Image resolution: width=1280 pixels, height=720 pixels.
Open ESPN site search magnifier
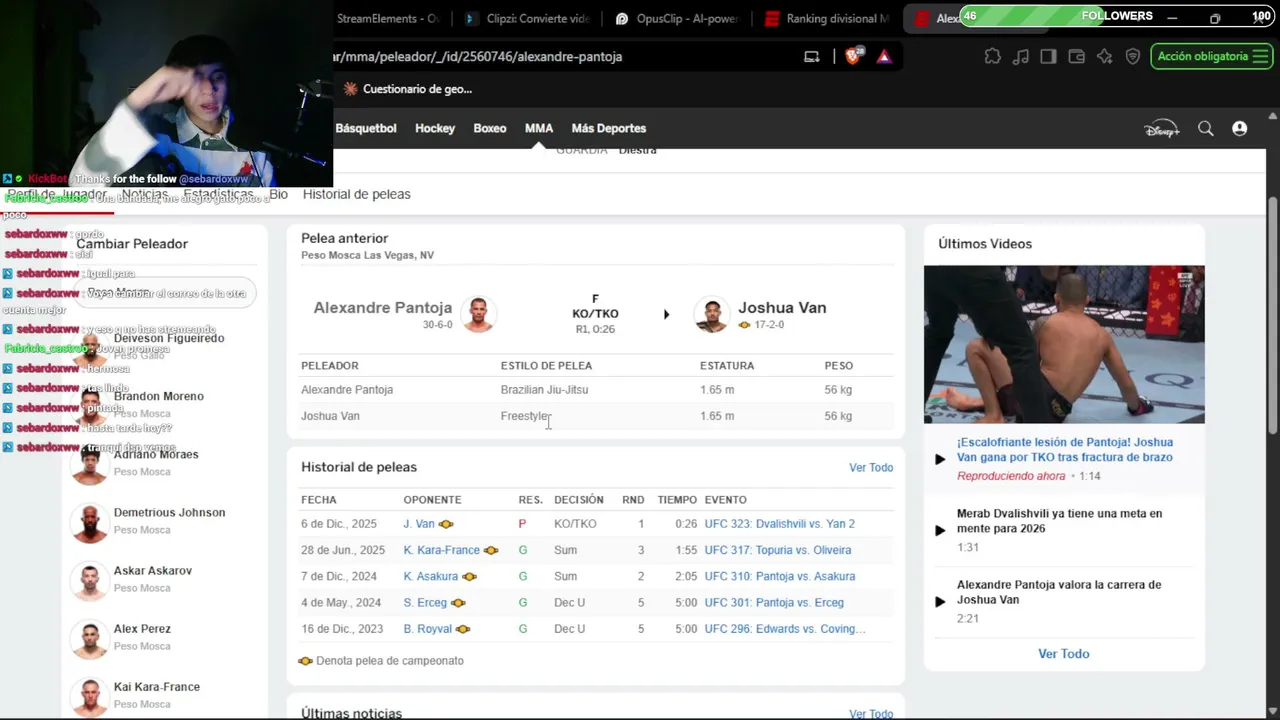[x=1206, y=129]
